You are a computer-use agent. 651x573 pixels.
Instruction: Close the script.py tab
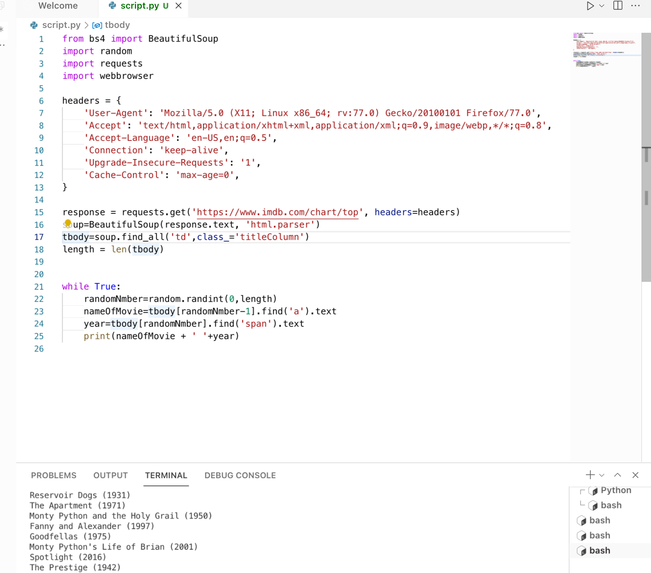pos(179,6)
